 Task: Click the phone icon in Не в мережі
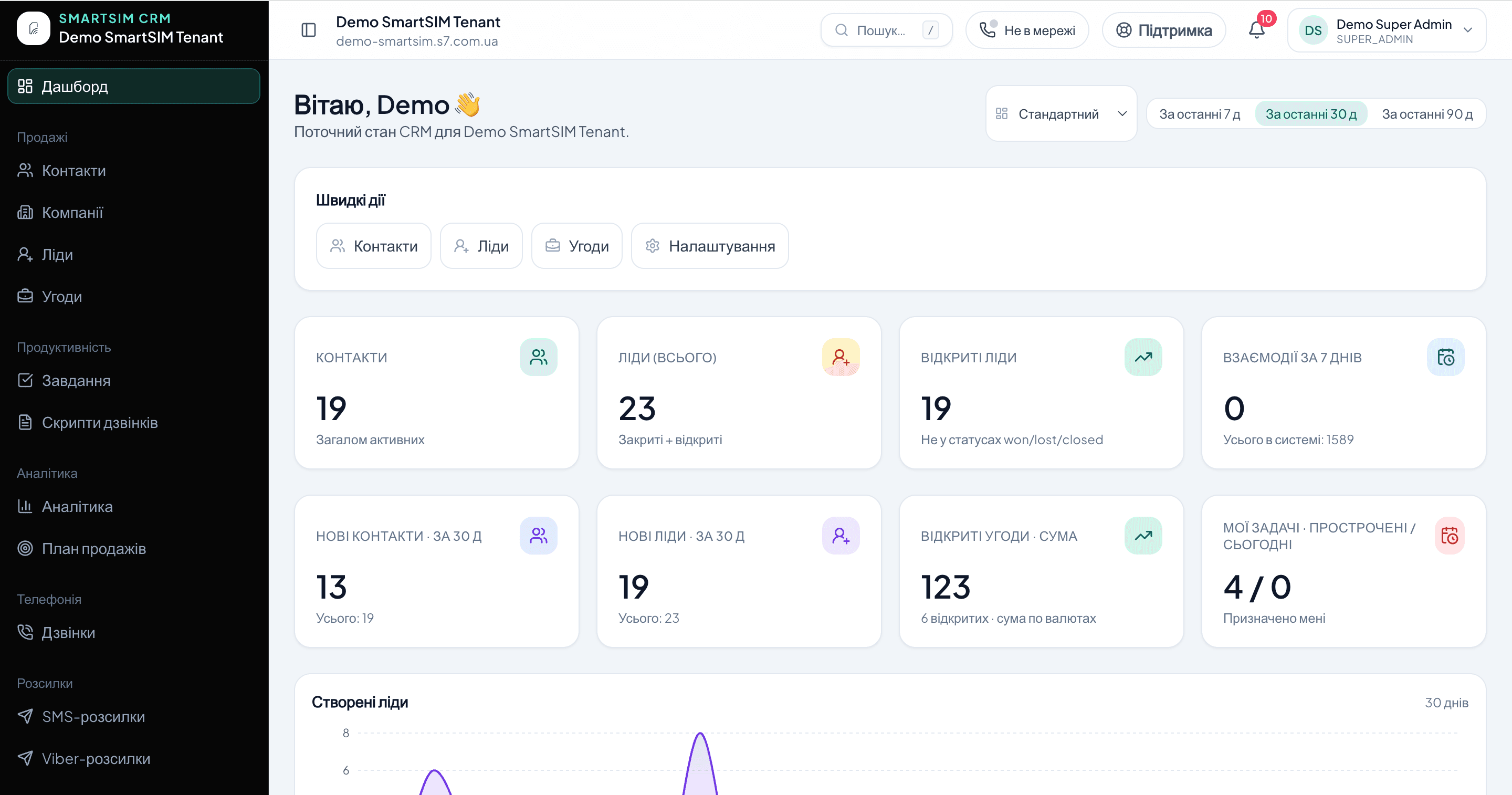pos(989,29)
